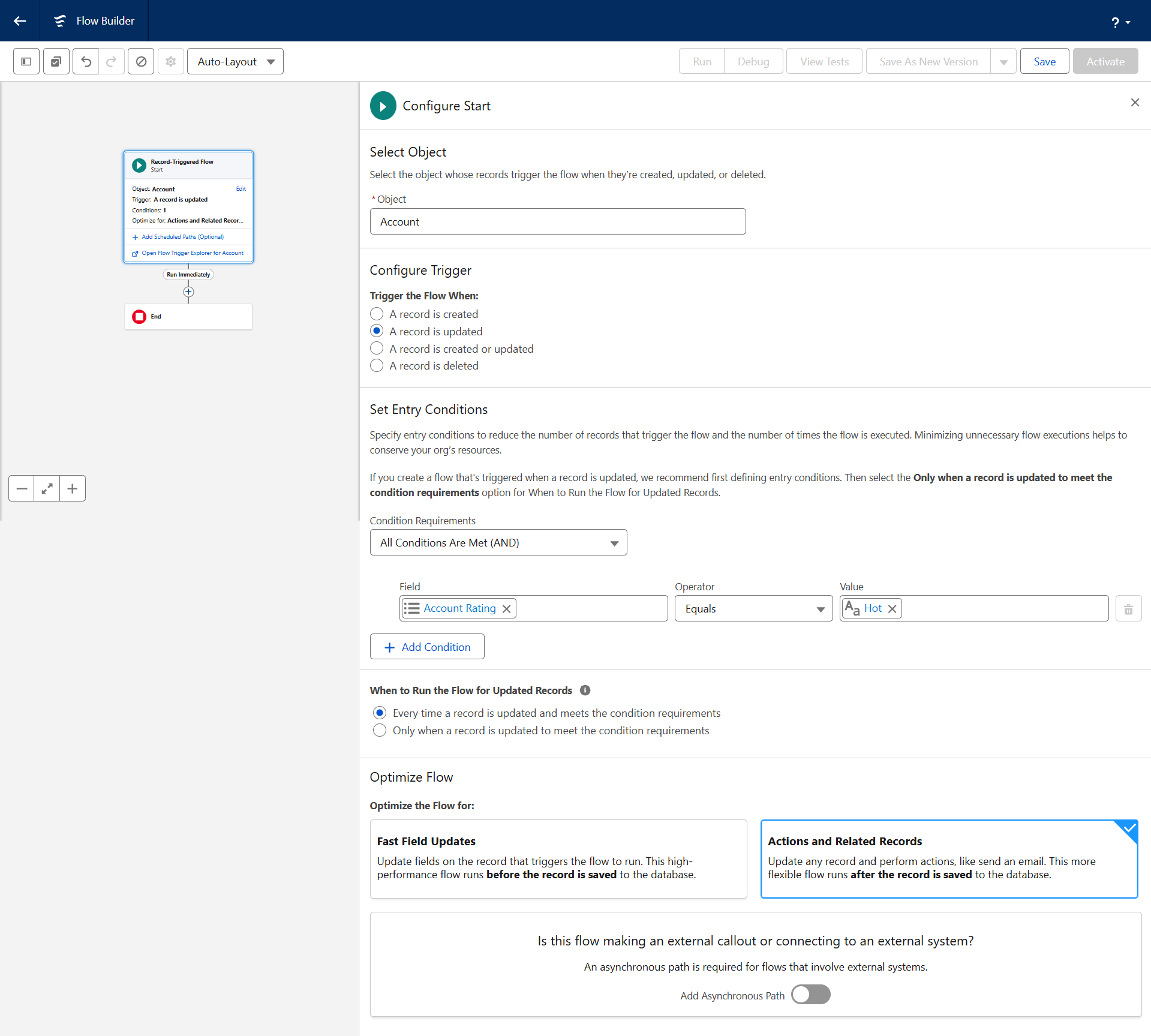Click the Activate button

1105,61
